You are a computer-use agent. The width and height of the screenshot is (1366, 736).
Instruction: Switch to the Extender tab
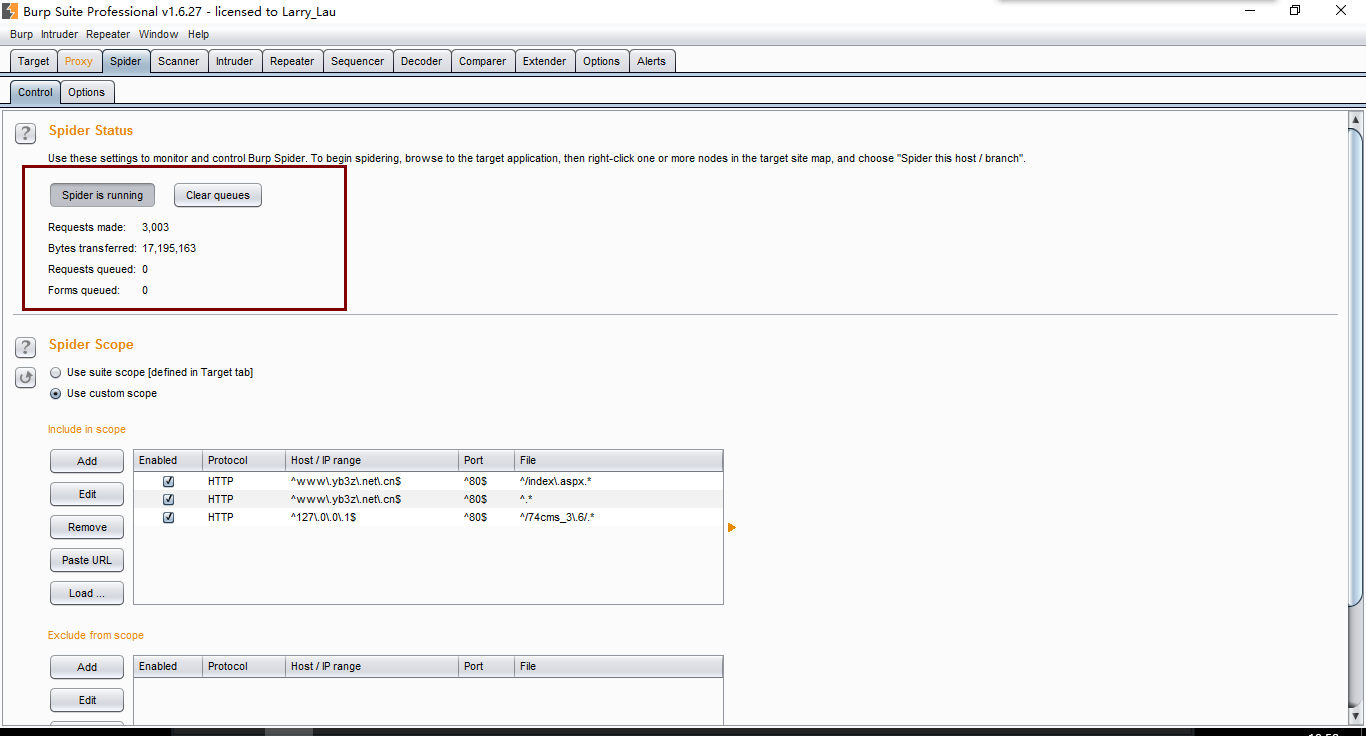point(545,61)
